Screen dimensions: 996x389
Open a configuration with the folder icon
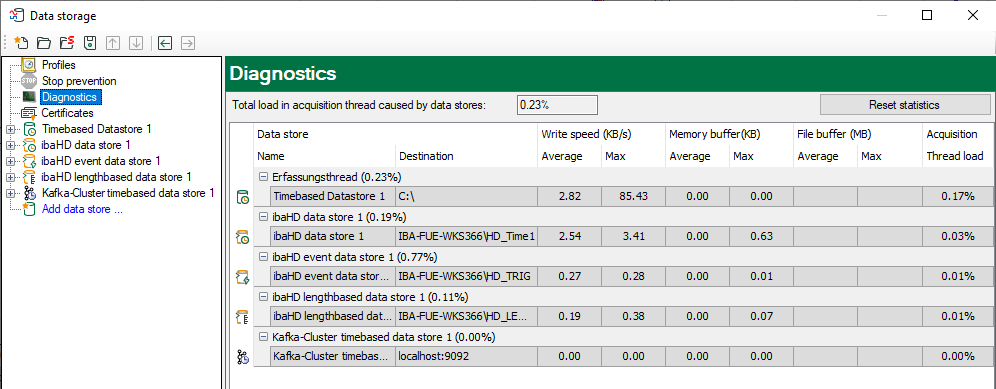(44, 43)
